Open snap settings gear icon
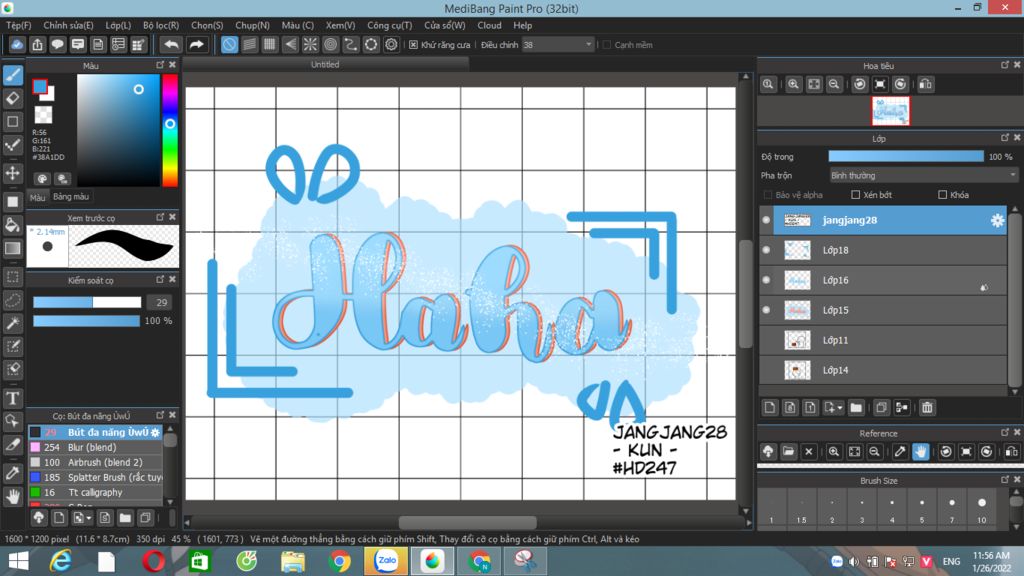This screenshot has width=1024, height=576. coord(391,44)
